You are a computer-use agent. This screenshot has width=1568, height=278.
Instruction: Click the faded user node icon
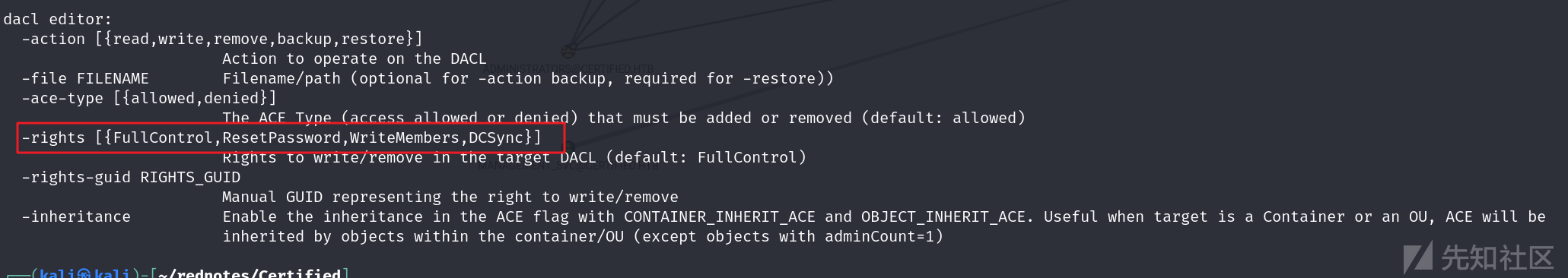click(x=568, y=51)
